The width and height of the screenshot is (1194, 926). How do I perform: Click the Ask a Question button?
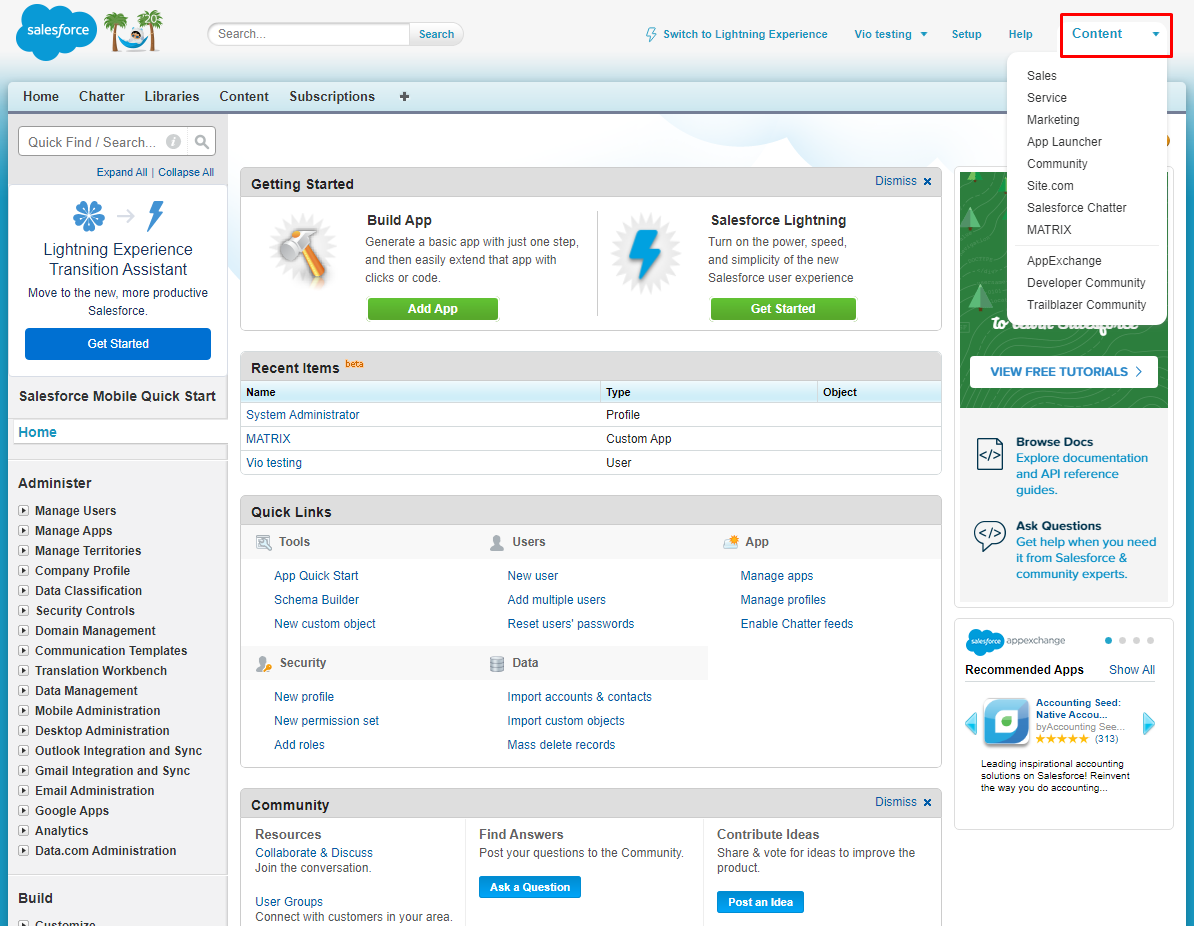(530, 887)
